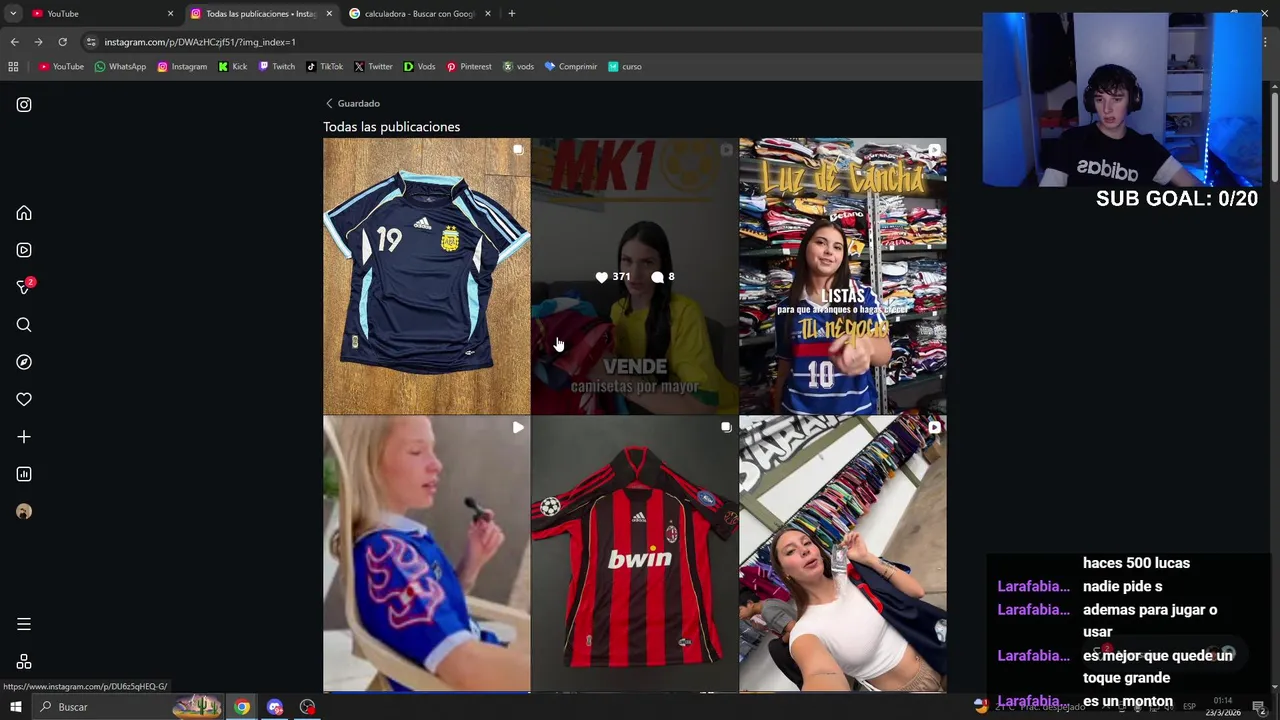Viewport: 1280px width, 720px height.
Task: Open the Search magnifier in sidebar
Action: pos(24,325)
